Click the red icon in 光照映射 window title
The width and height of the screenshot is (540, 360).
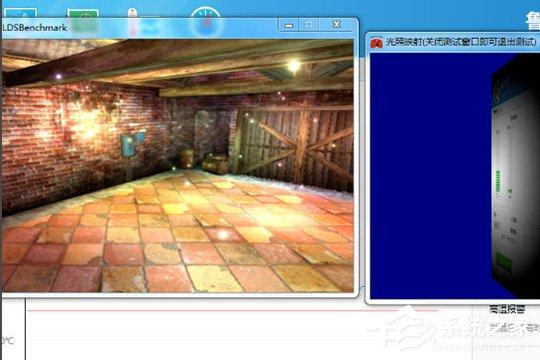[376, 43]
